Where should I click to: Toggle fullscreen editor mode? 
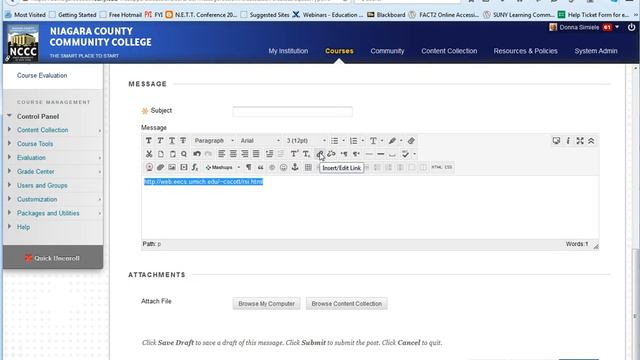tap(580, 141)
